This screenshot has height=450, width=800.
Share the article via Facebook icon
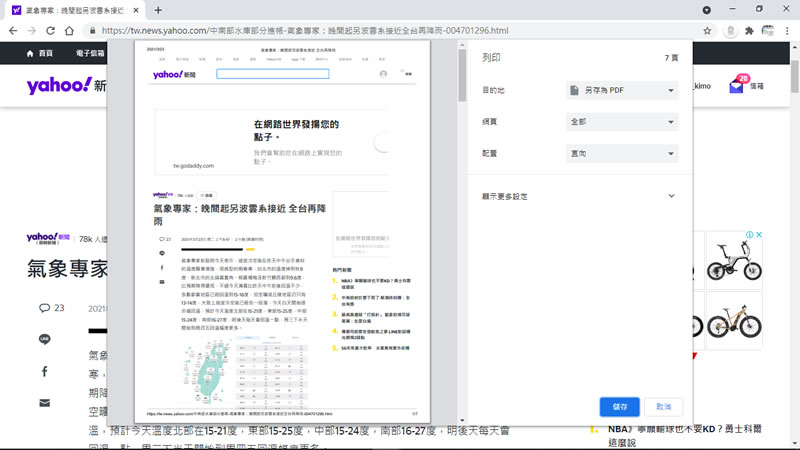(44, 371)
